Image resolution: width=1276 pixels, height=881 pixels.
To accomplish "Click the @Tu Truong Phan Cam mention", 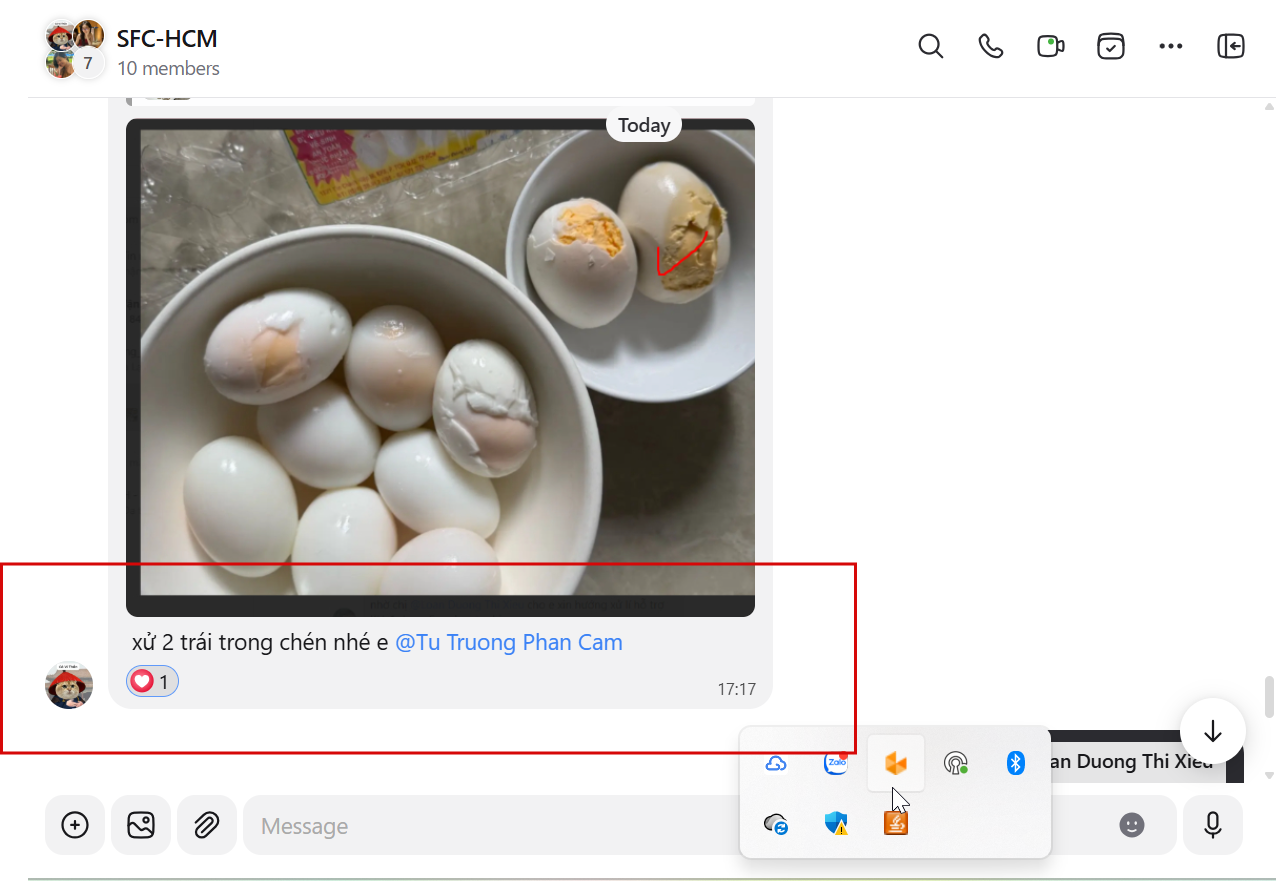I will [509, 642].
